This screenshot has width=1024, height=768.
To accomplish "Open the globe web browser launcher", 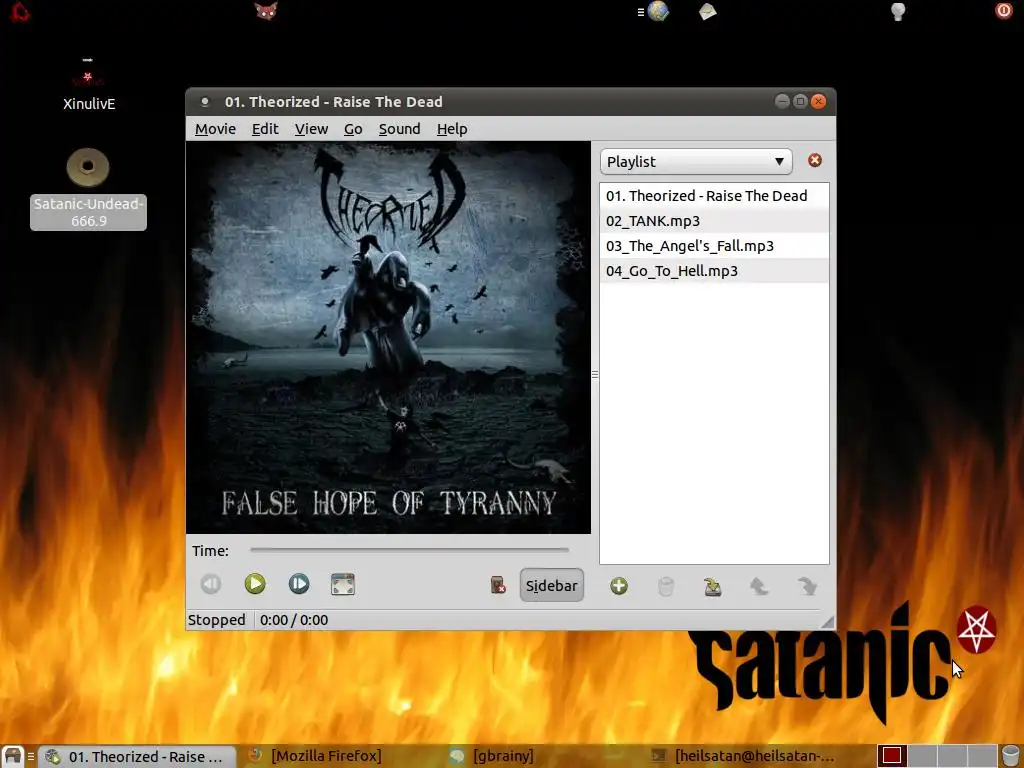I will pos(658,11).
